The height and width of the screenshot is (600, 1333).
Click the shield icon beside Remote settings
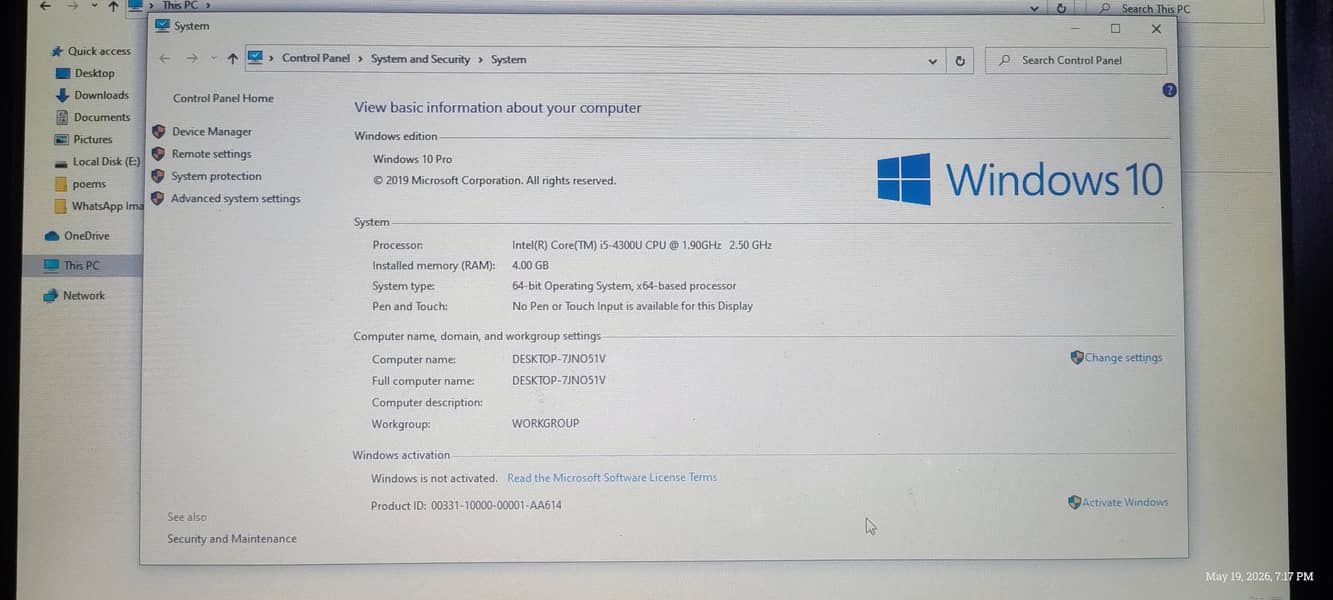tap(158, 154)
